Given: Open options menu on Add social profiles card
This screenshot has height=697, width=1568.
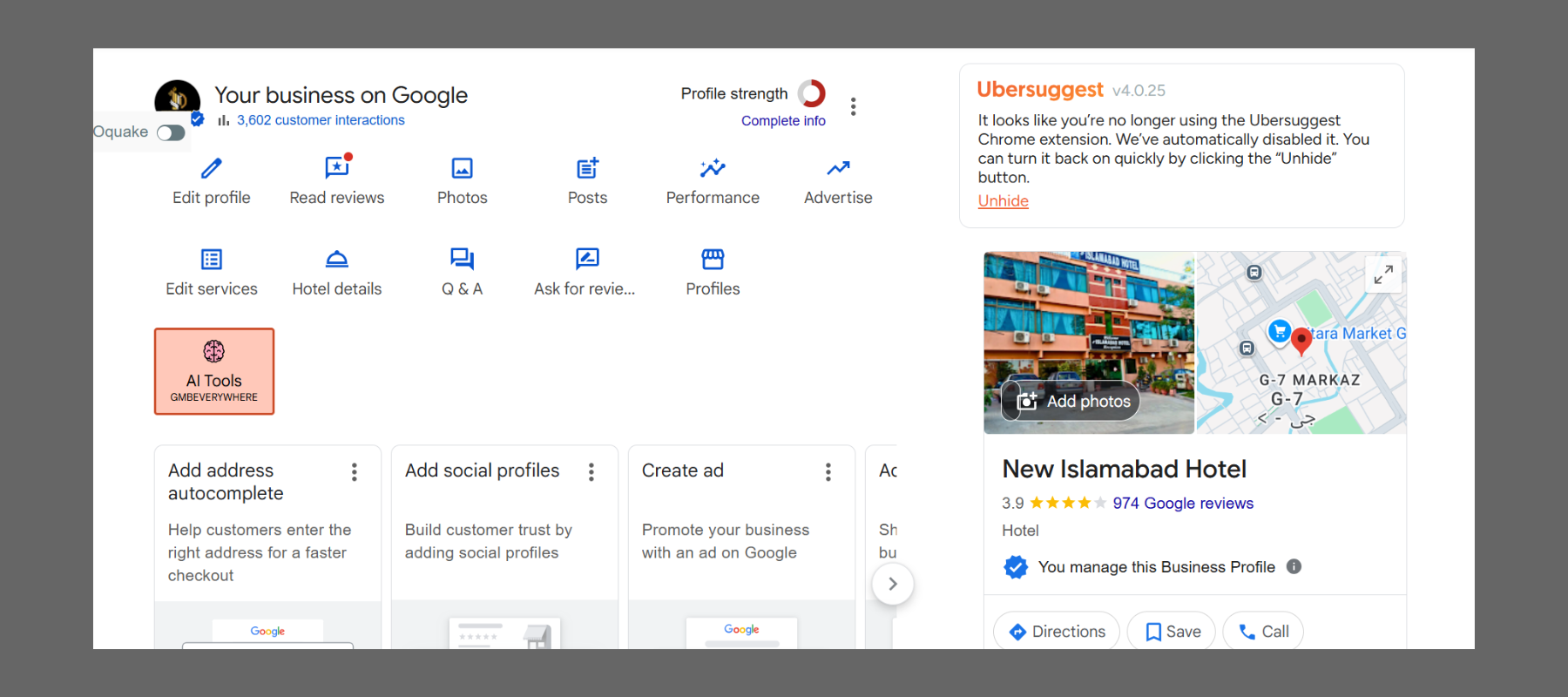Looking at the screenshot, I should pyautogui.click(x=591, y=472).
